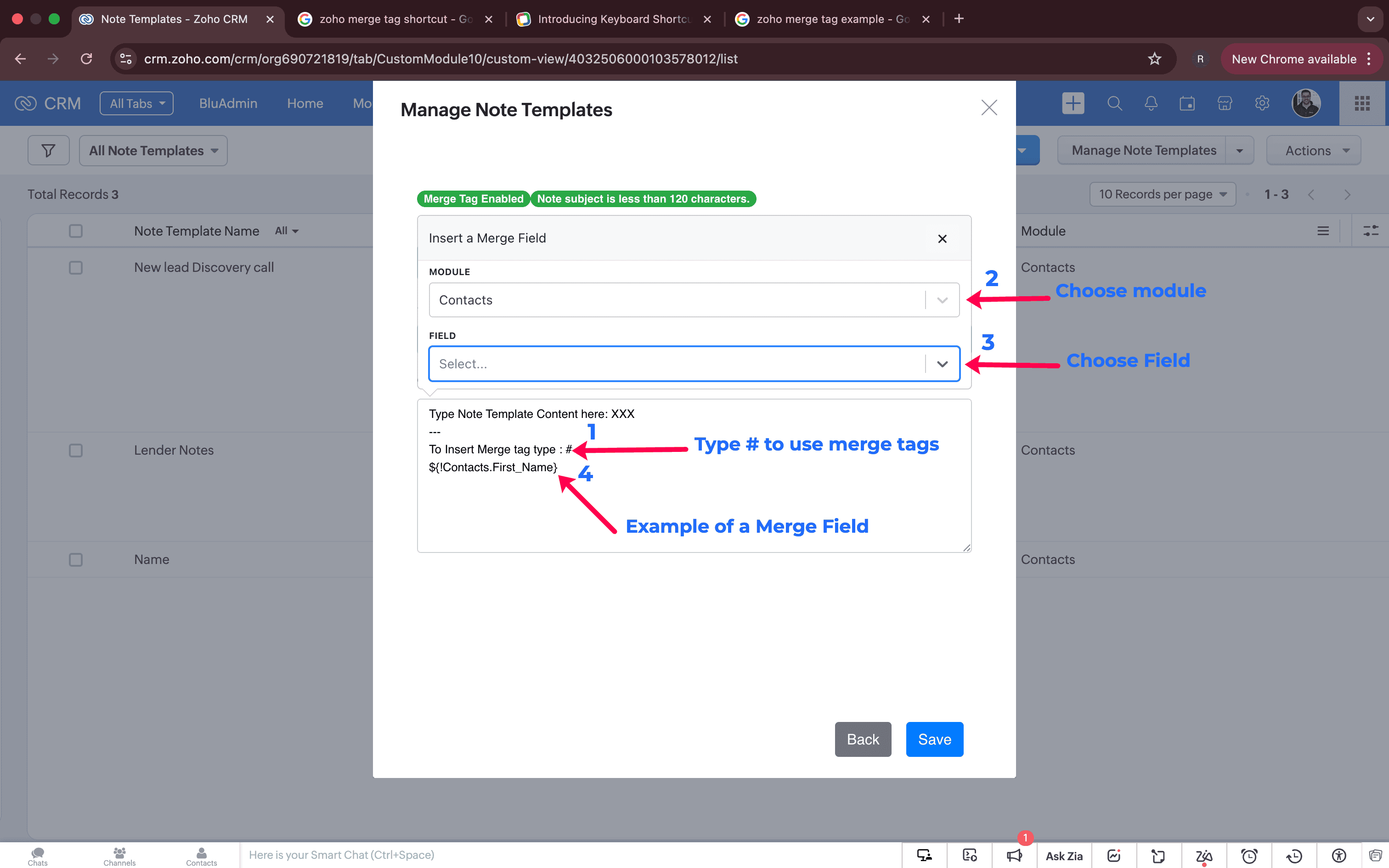1389x868 pixels.
Task: Open the Home module tab
Action: click(x=305, y=103)
